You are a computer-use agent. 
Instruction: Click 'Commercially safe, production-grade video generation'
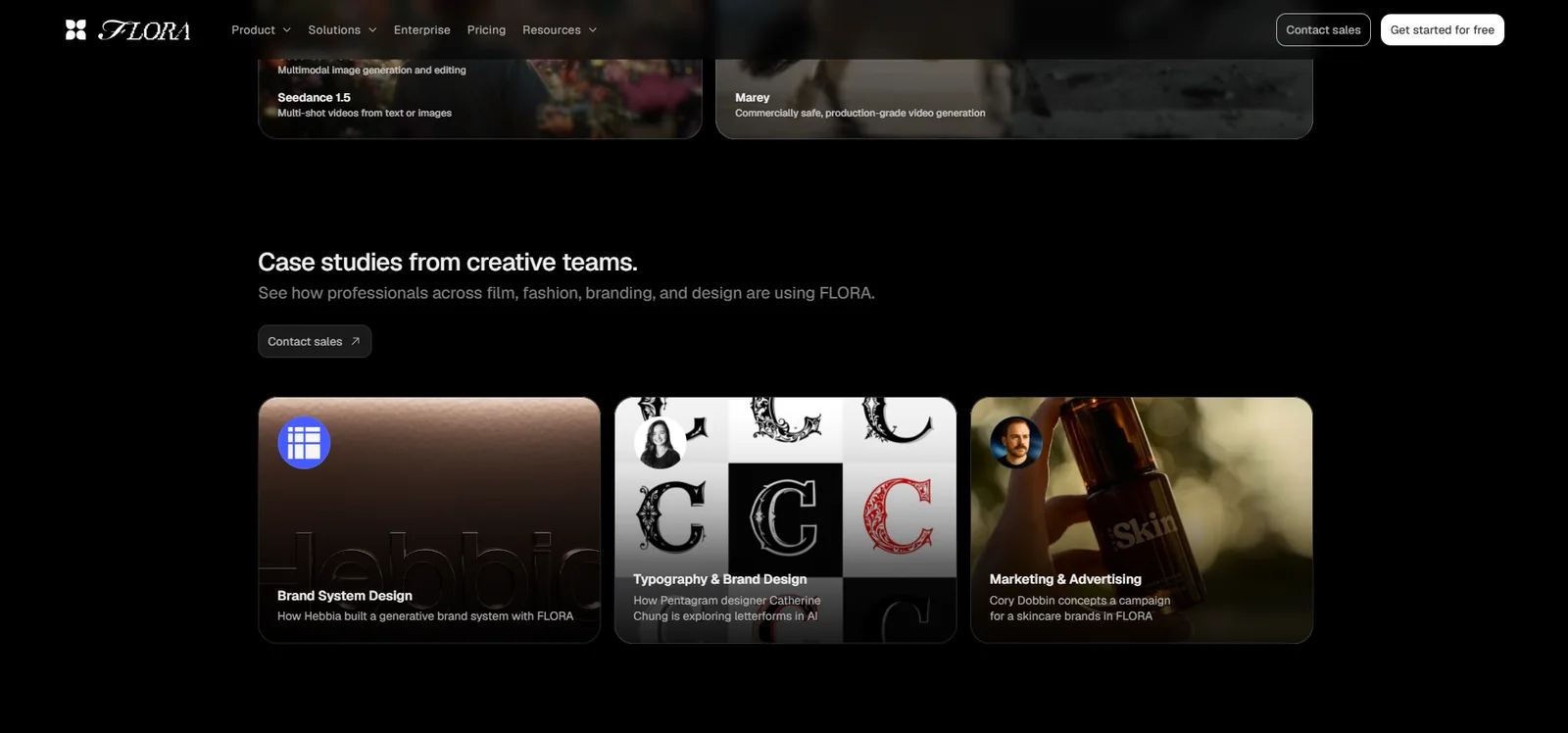860,113
